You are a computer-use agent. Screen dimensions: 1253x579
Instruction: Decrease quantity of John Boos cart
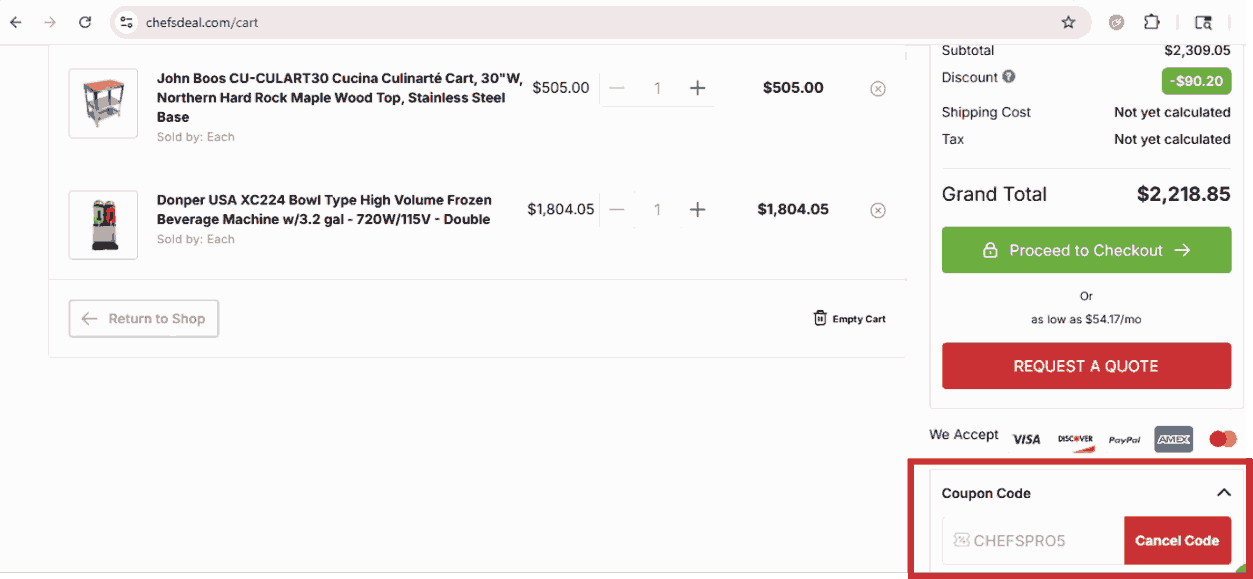click(617, 88)
